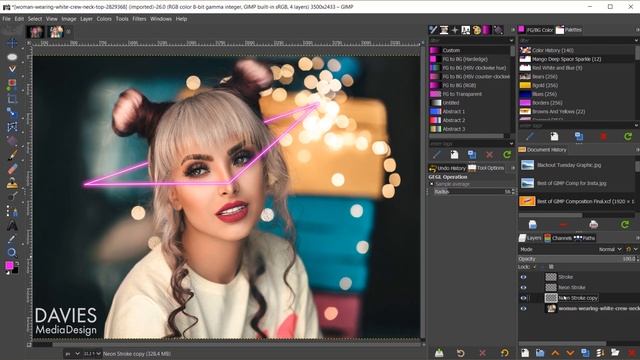
Task: Open the Brushes dockable tab icon
Action: tap(433, 30)
